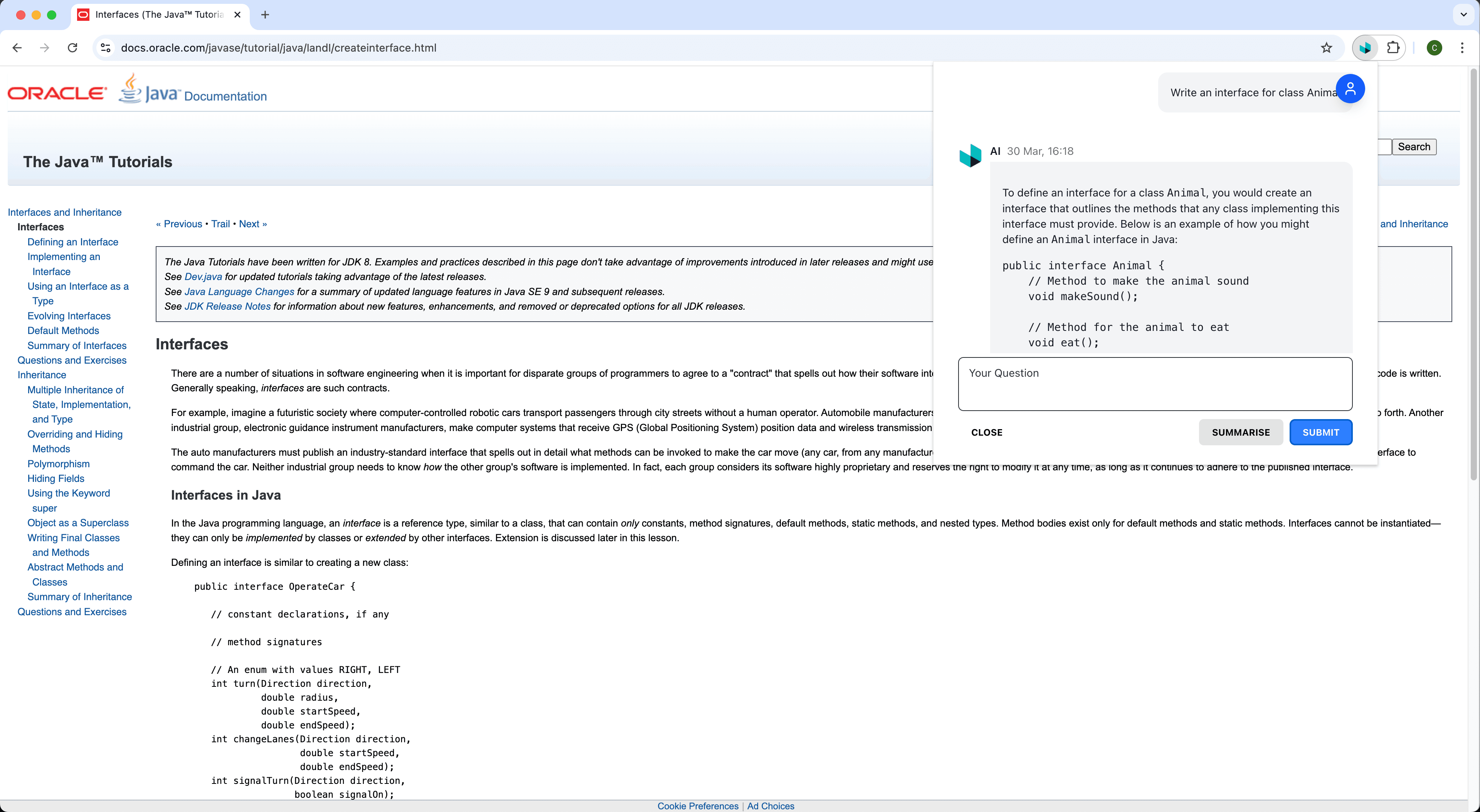This screenshot has width=1480, height=812.
Task: Open Cookie Preferences link in footer
Action: [x=698, y=806]
